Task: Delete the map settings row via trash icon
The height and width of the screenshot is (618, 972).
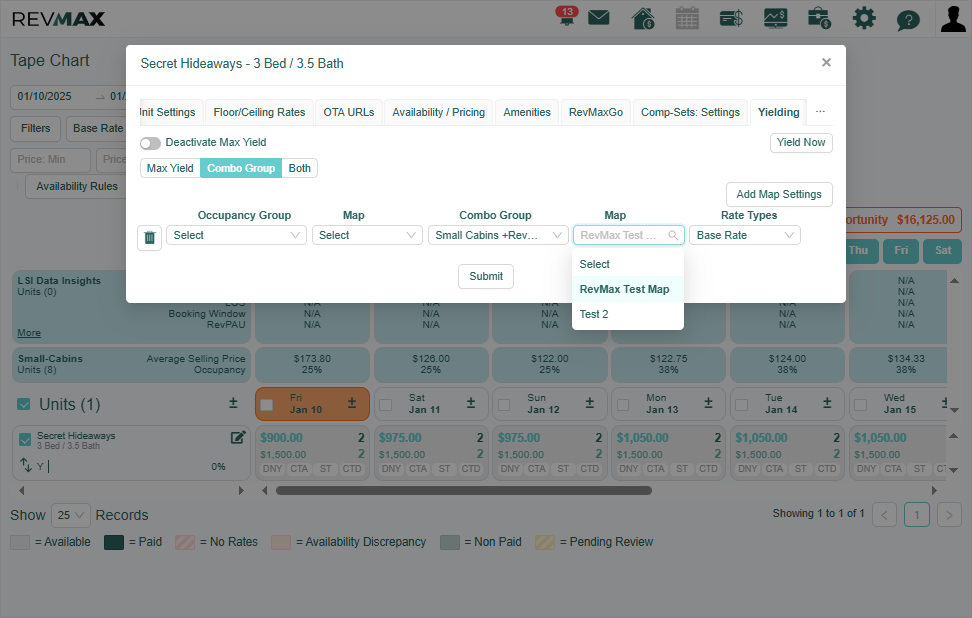Action: (149, 237)
